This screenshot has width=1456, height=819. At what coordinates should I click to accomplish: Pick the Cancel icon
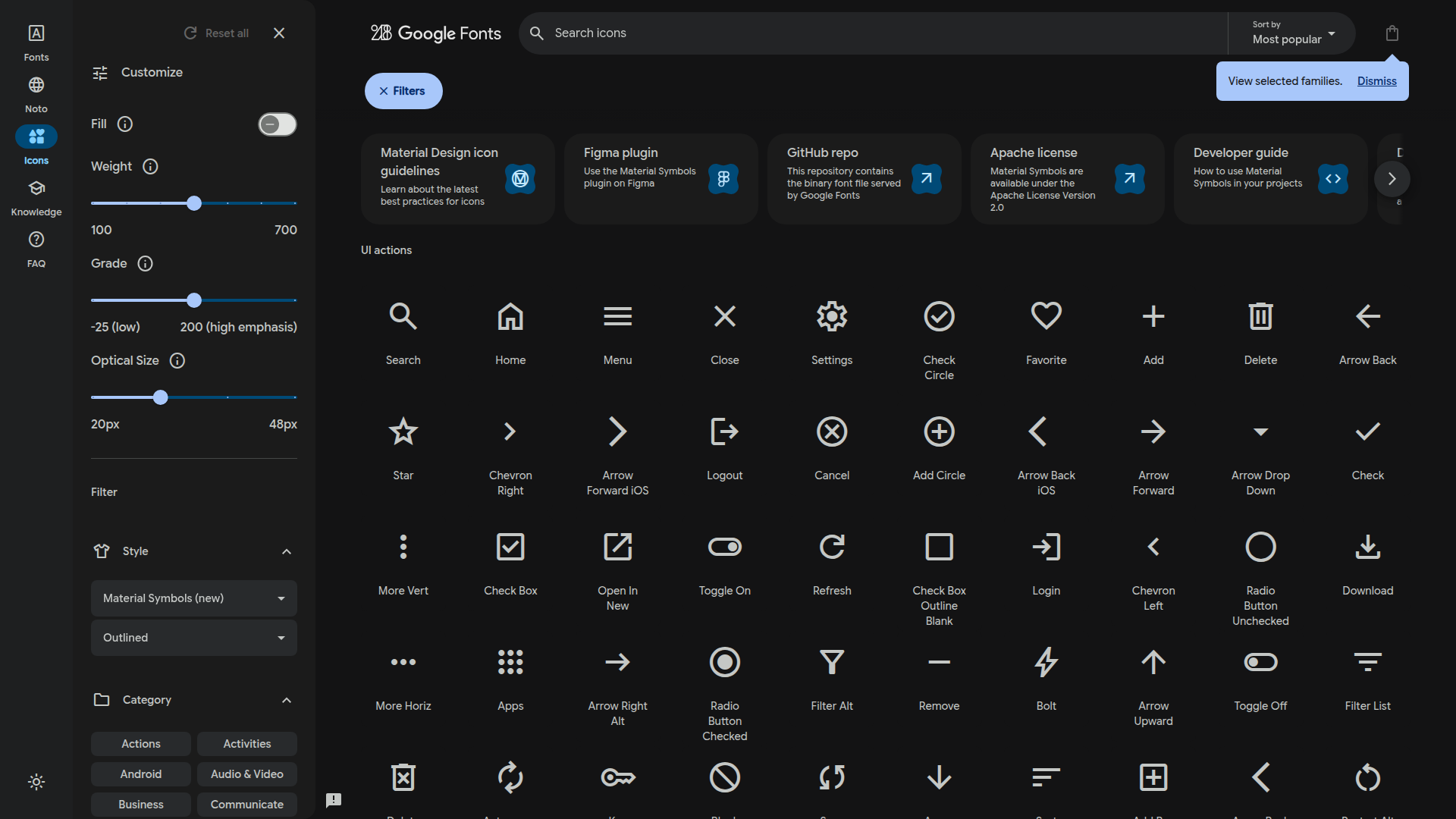[x=832, y=431]
